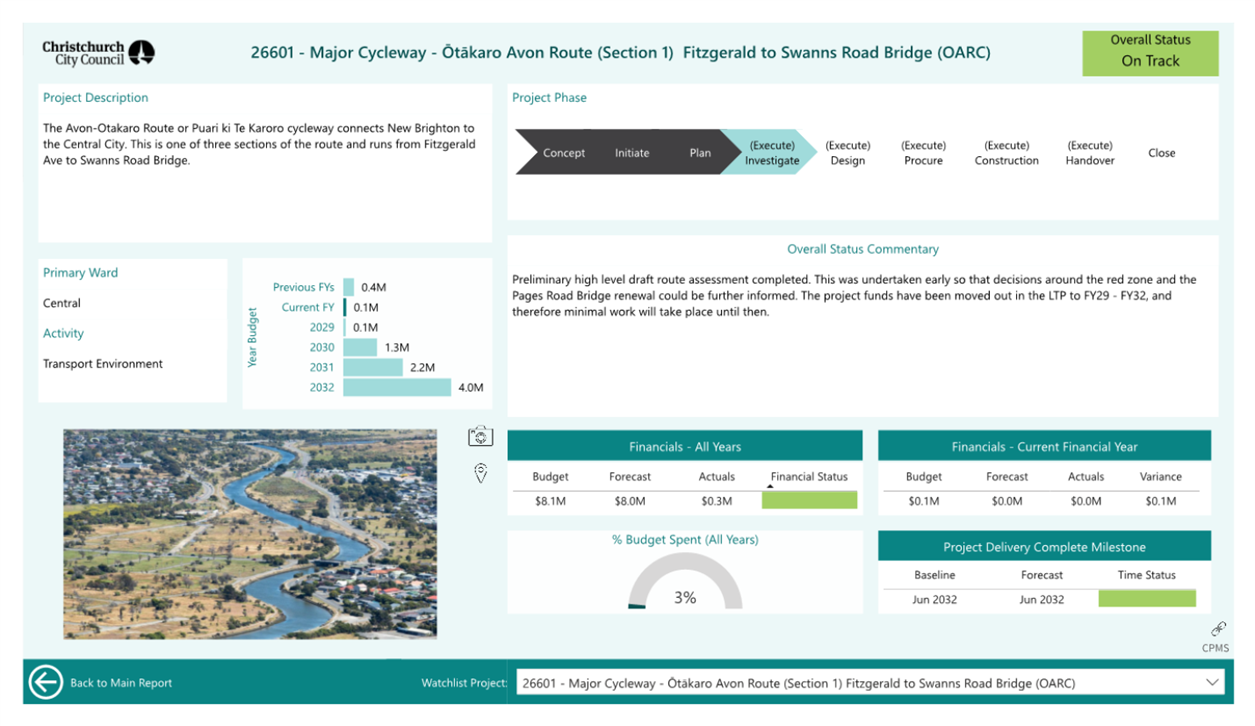
Task: Click the Christchurch City Council logo
Action: coord(98,52)
